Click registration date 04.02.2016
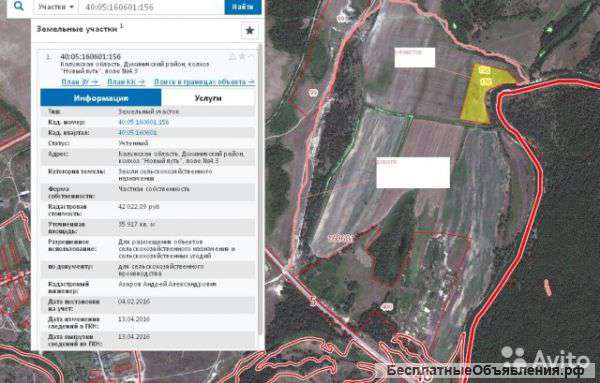This screenshot has width=600, height=383. (x=134, y=302)
